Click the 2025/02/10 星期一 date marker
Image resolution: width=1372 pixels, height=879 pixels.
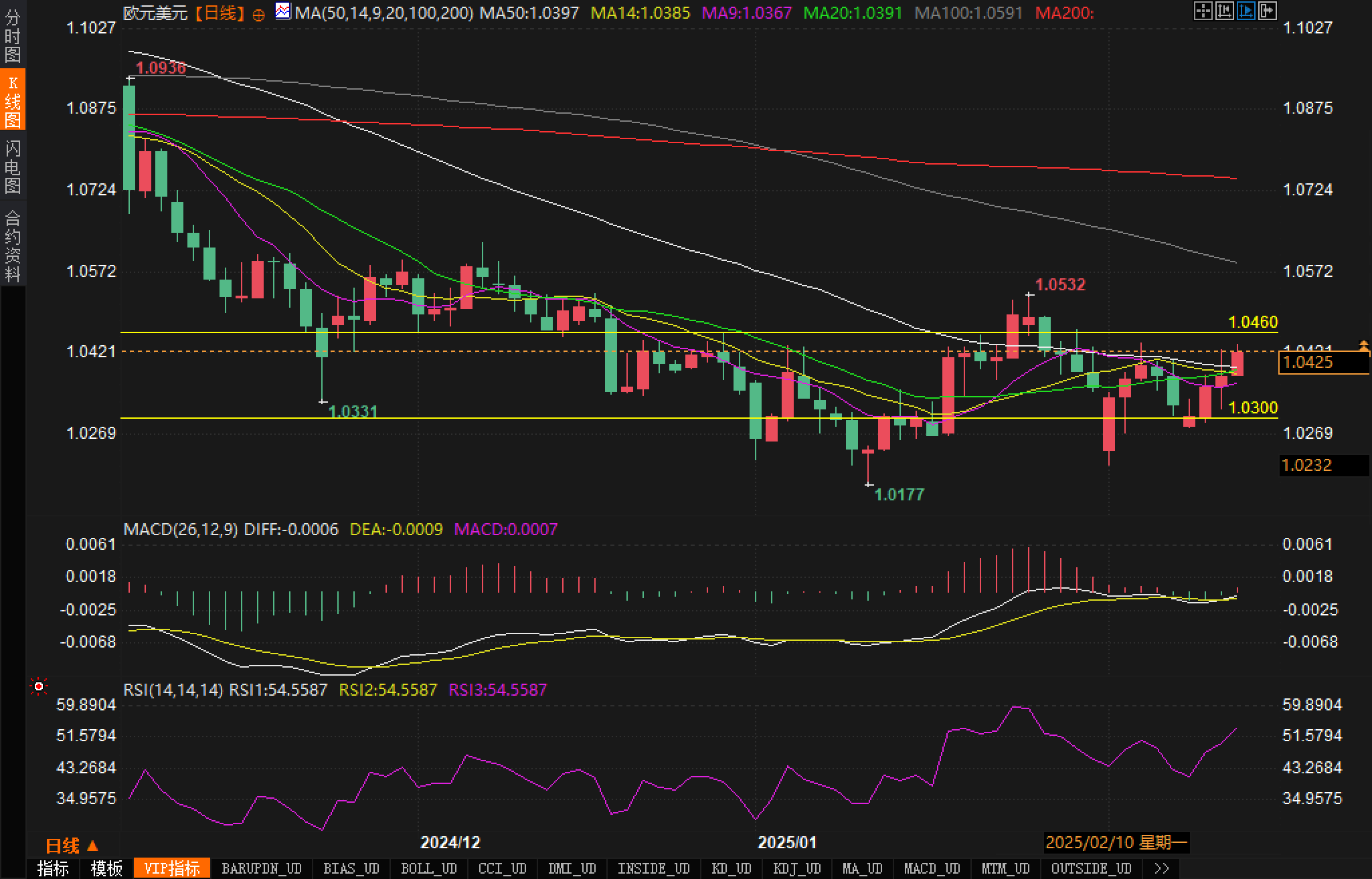tap(1116, 842)
